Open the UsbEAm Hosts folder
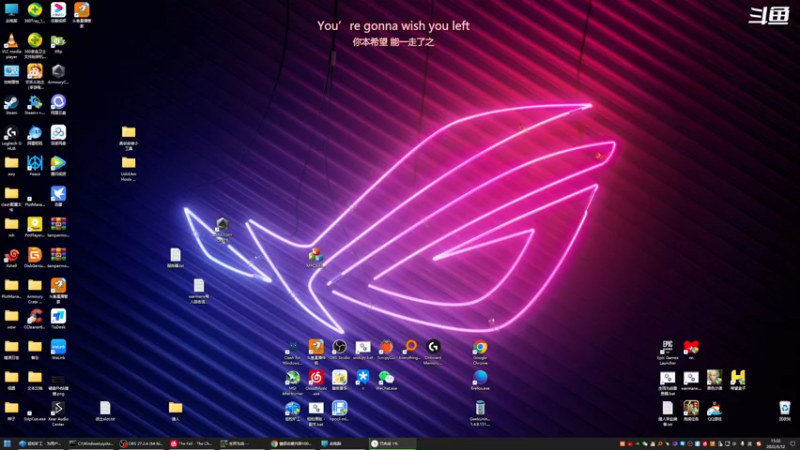 (x=129, y=169)
